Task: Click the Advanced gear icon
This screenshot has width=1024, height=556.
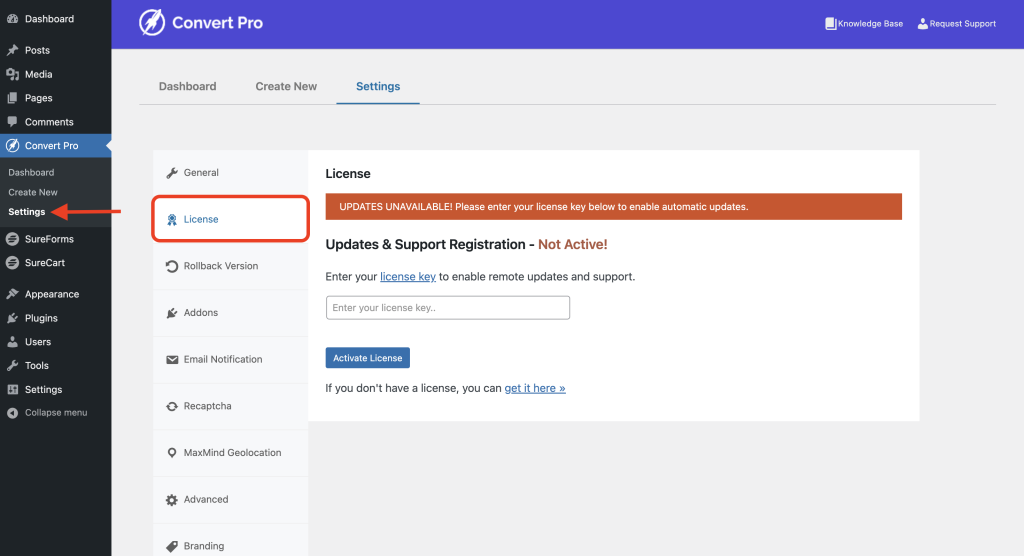Action: 172,500
